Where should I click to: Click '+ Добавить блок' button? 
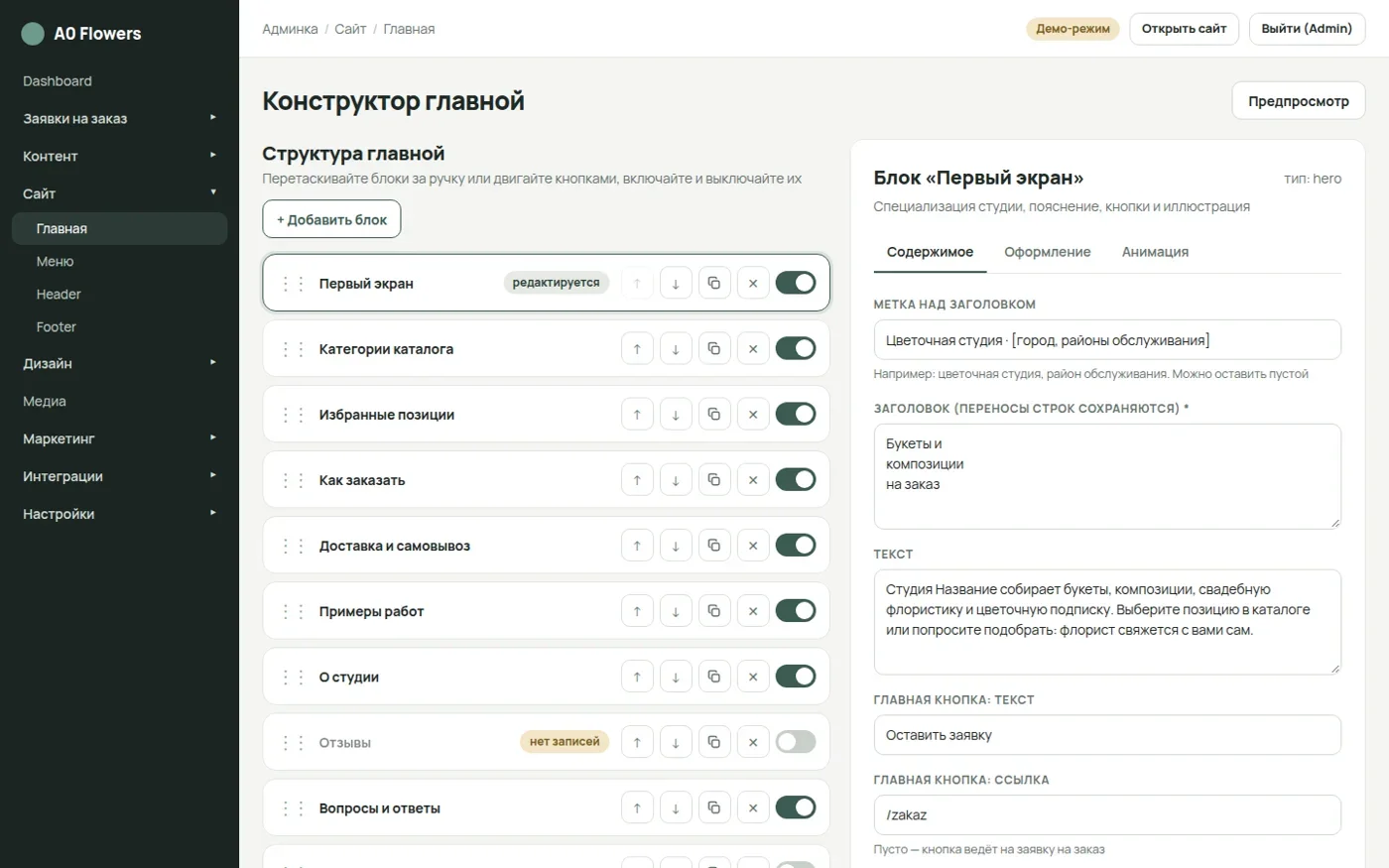coord(331,219)
